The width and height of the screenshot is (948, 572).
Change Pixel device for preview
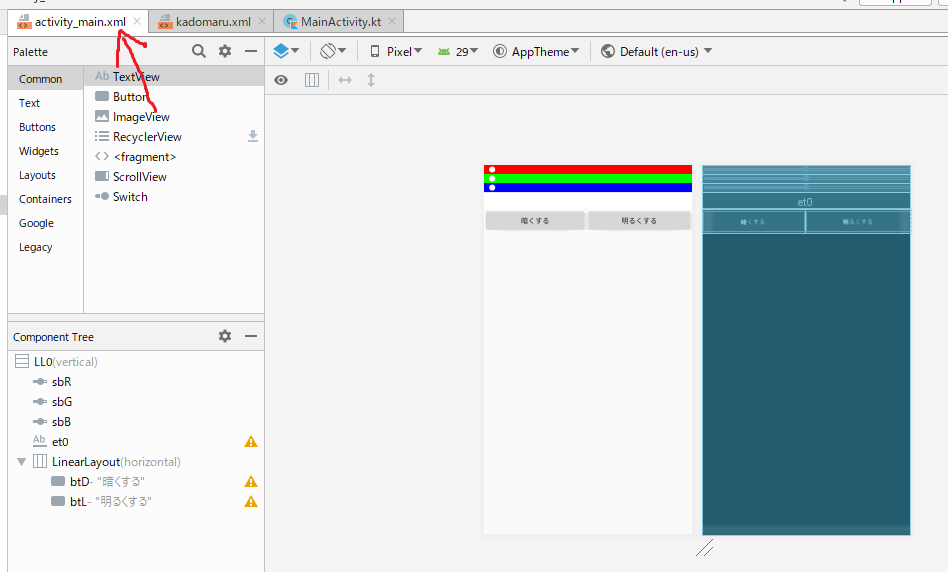(x=396, y=51)
